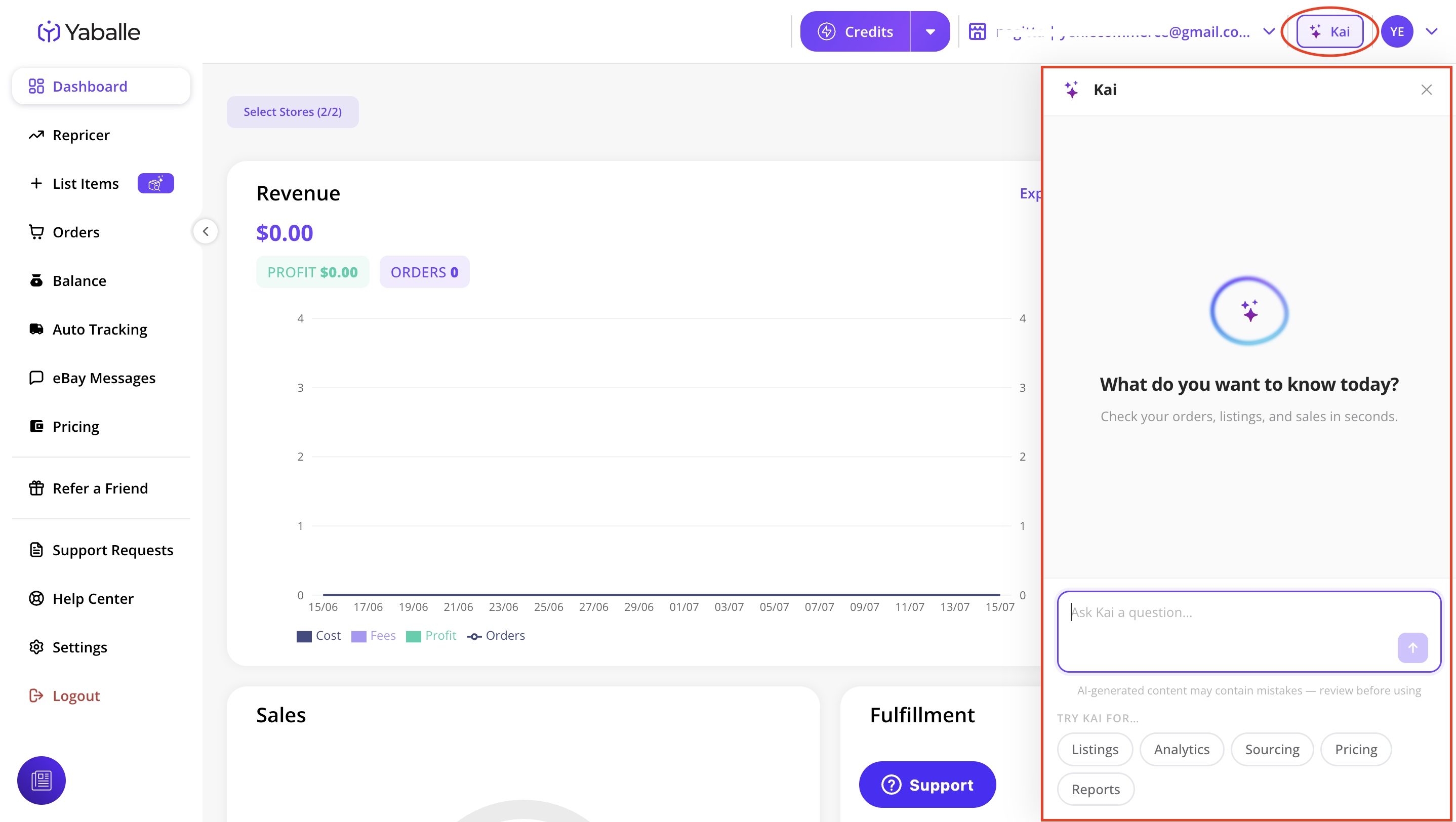This screenshot has height=822, width=1456.
Task: Click the store icon beside the email
Action: [977, 32]
